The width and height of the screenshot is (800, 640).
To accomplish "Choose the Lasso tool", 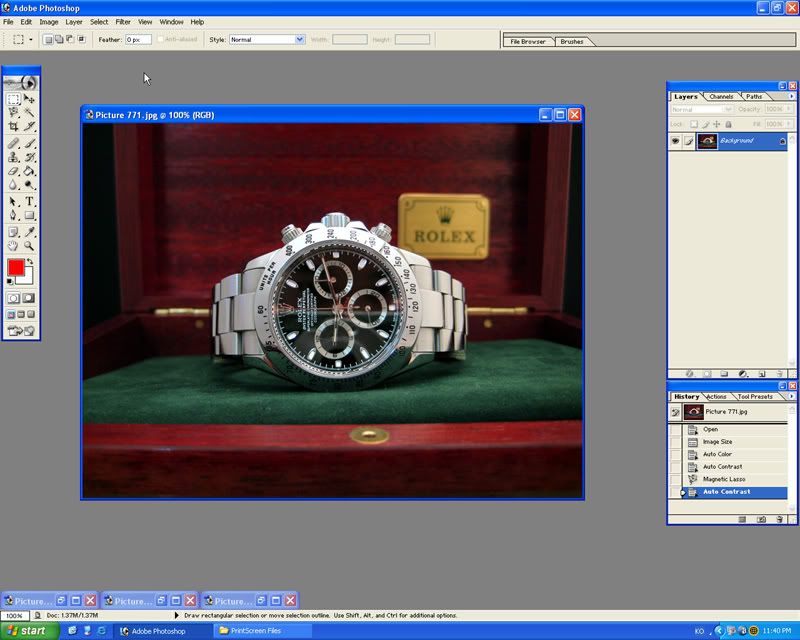I will click(13, 112).
